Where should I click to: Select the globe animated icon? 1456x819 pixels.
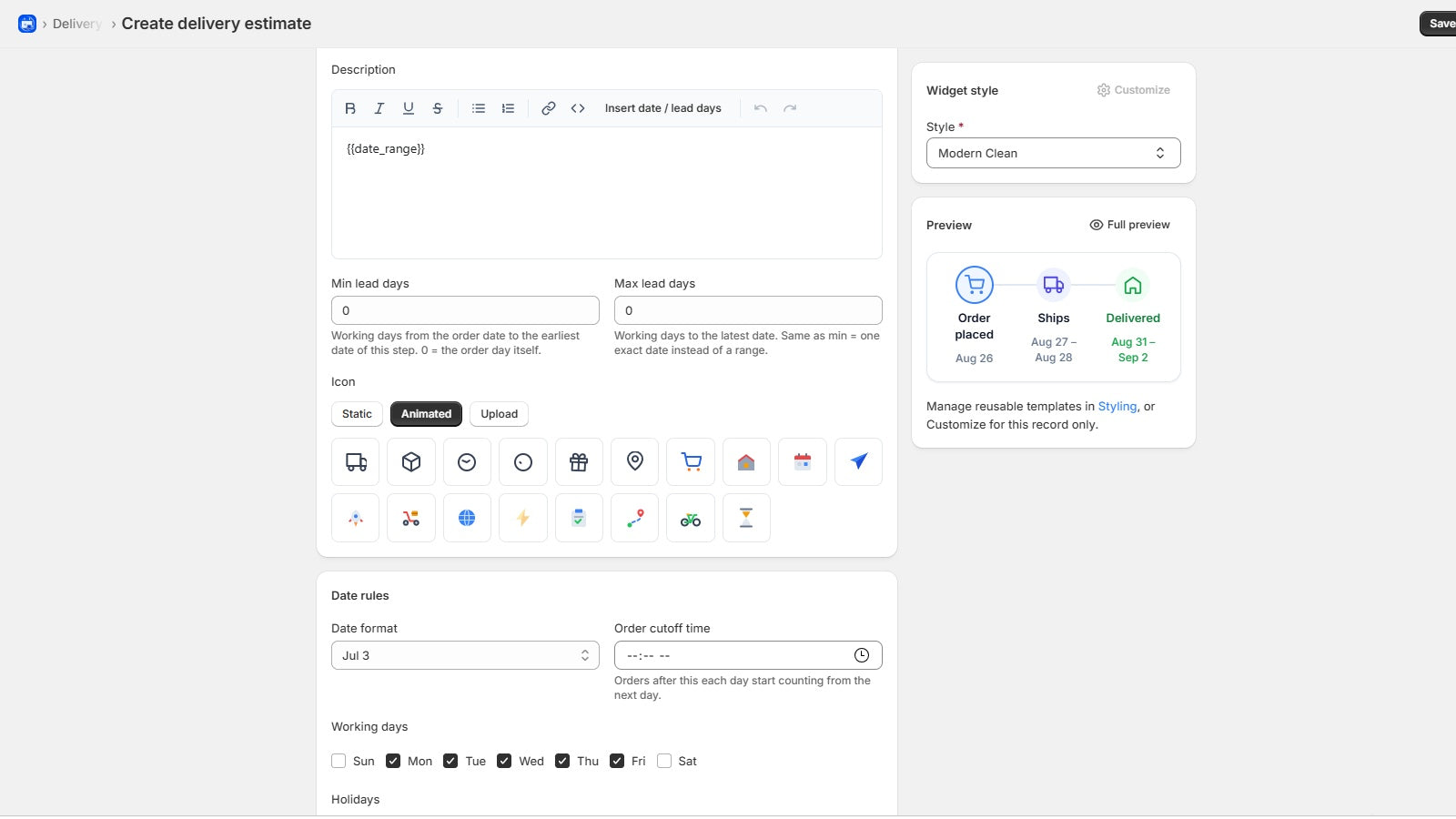point(467,518)
